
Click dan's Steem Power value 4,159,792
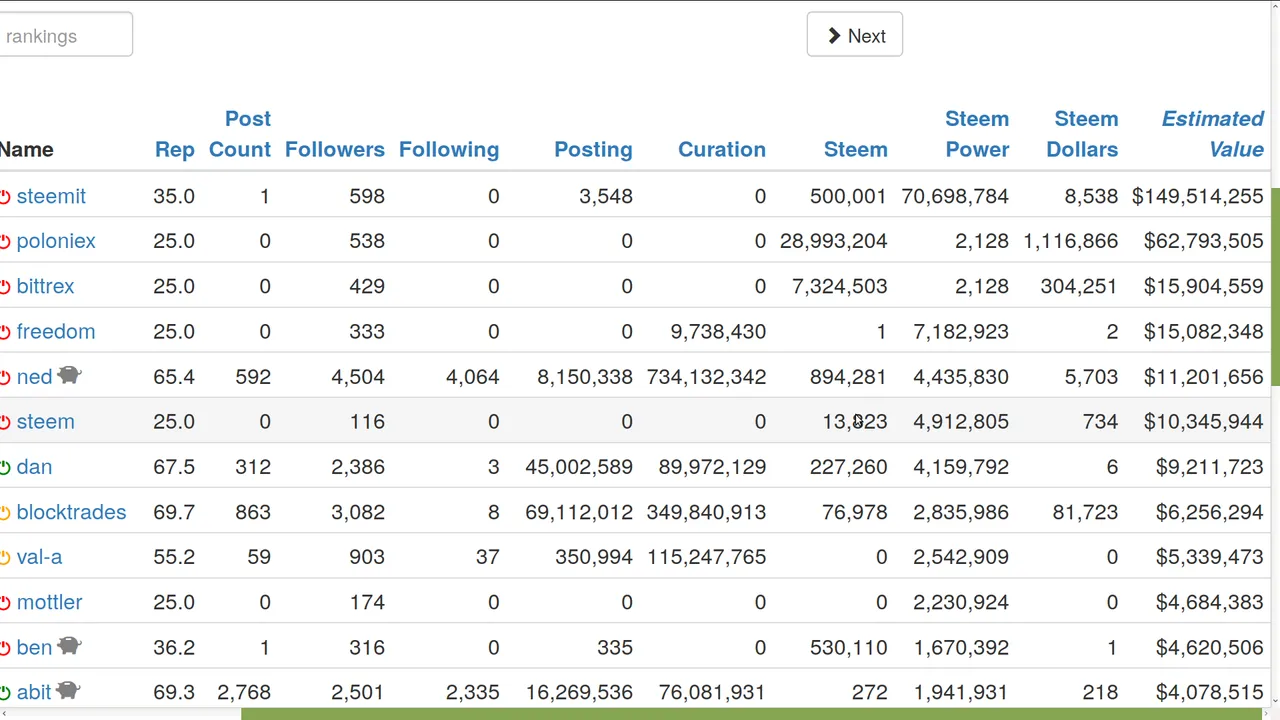(x=961, y=467)
